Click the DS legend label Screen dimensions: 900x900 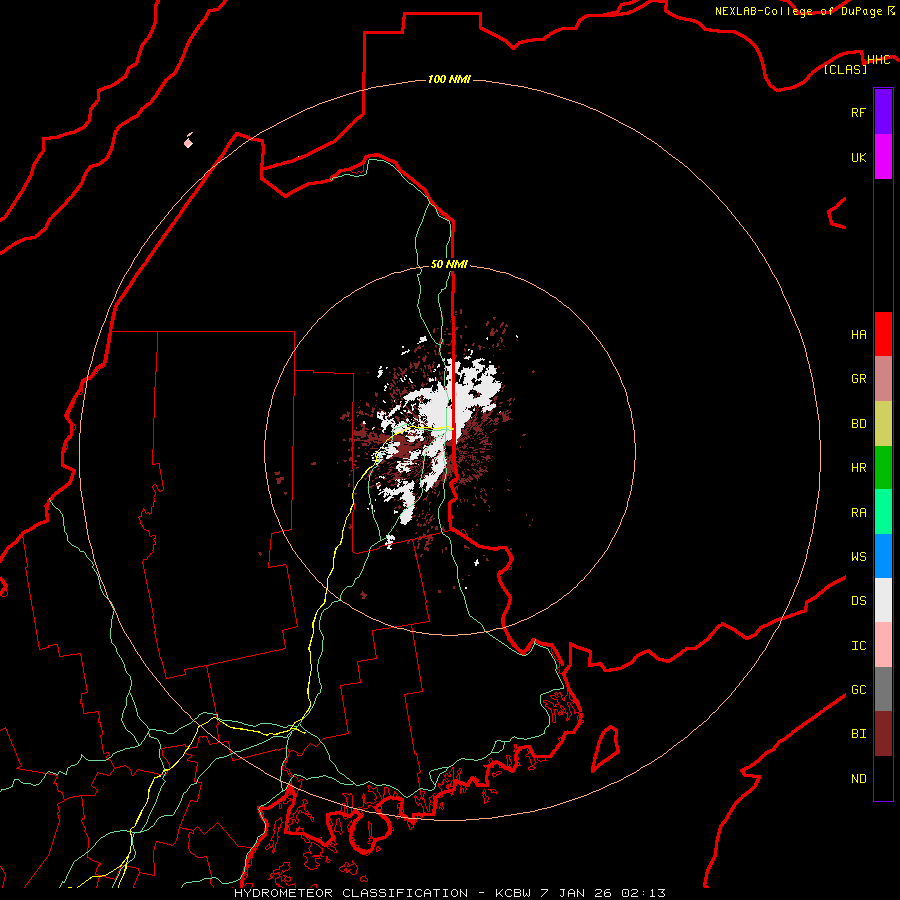click(x=858, y=601)
